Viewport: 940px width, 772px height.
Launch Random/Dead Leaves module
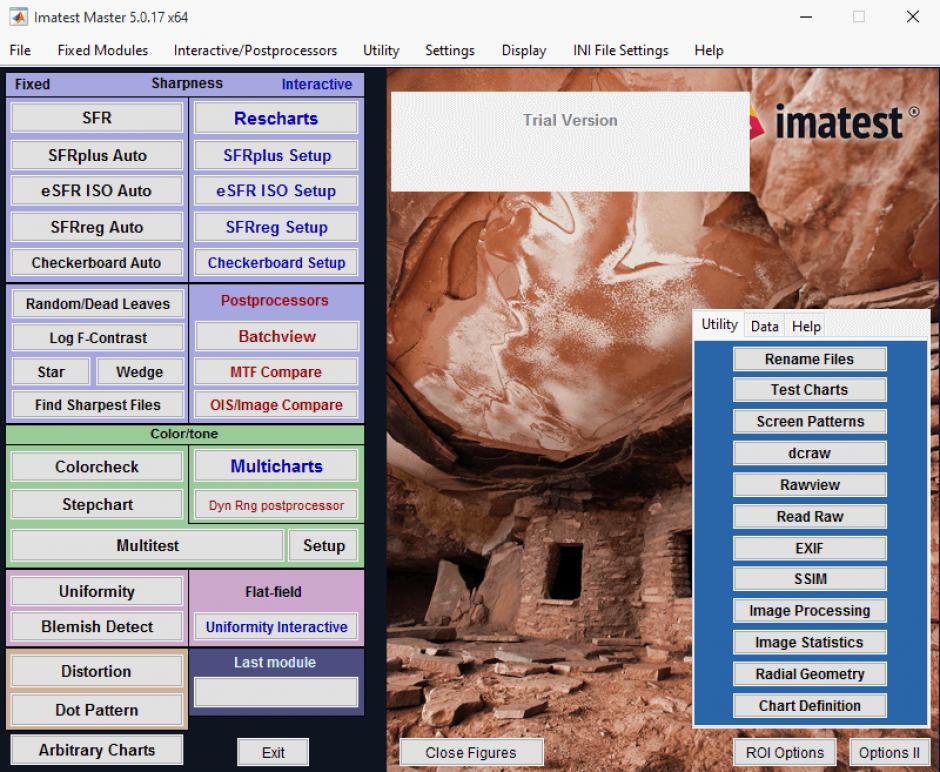click(98, 304)
